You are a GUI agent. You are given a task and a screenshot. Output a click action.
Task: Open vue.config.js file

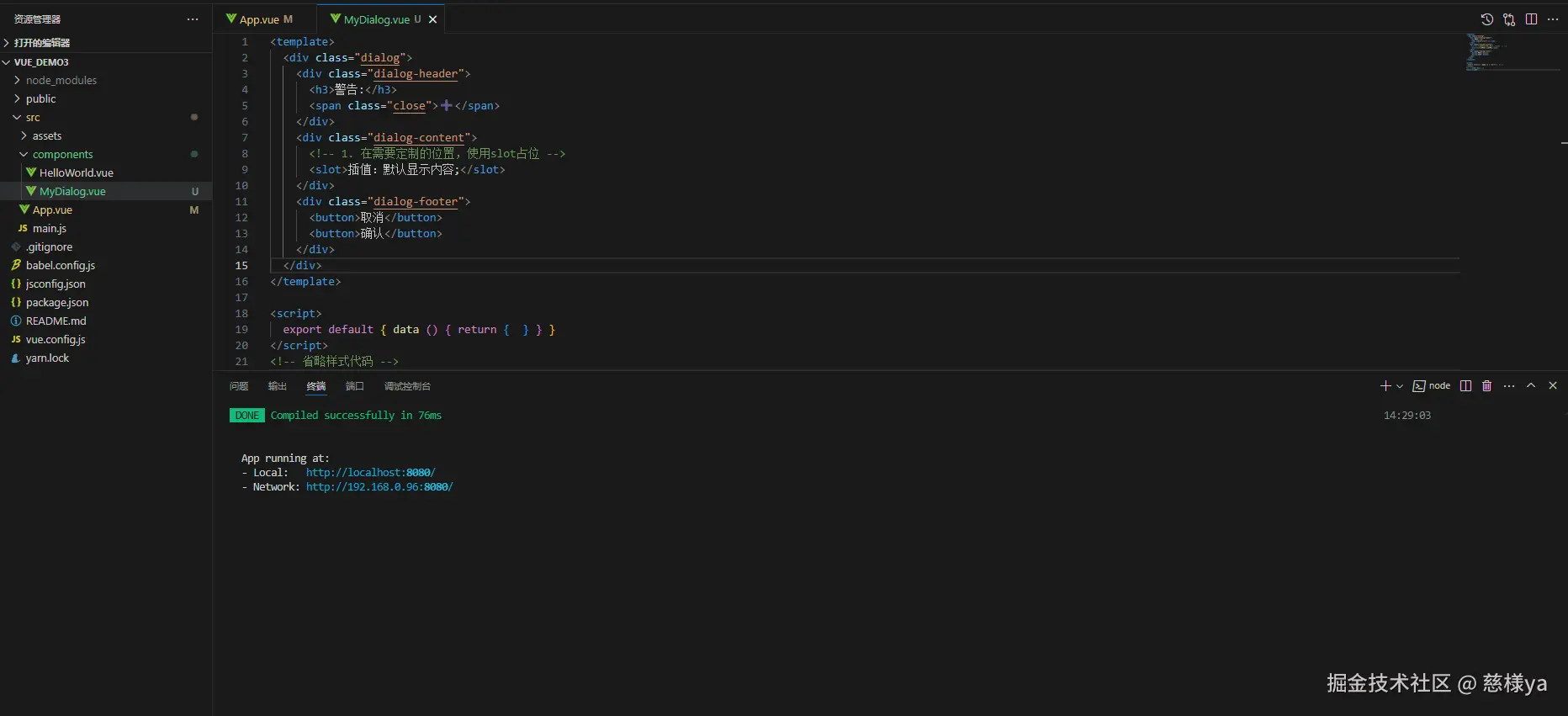[106, 340]
